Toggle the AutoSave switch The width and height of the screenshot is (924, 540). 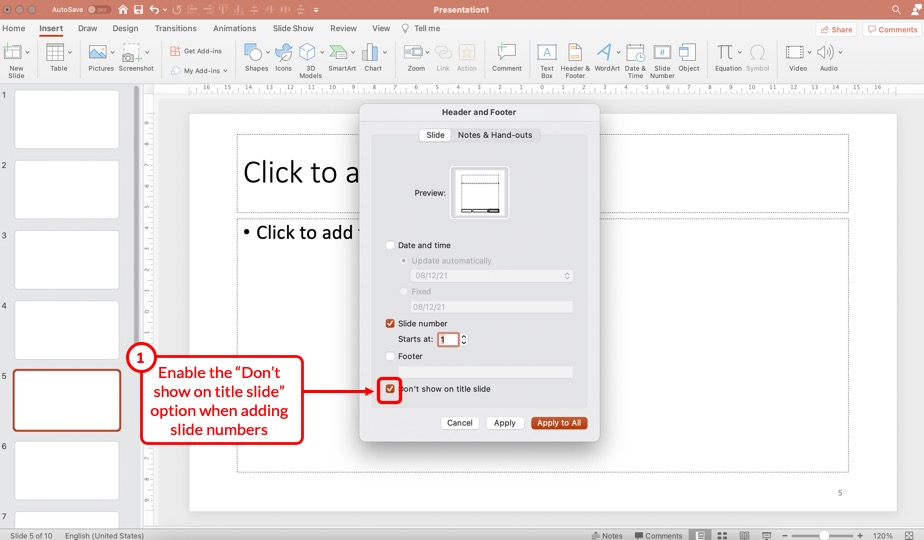click(98, 9)
